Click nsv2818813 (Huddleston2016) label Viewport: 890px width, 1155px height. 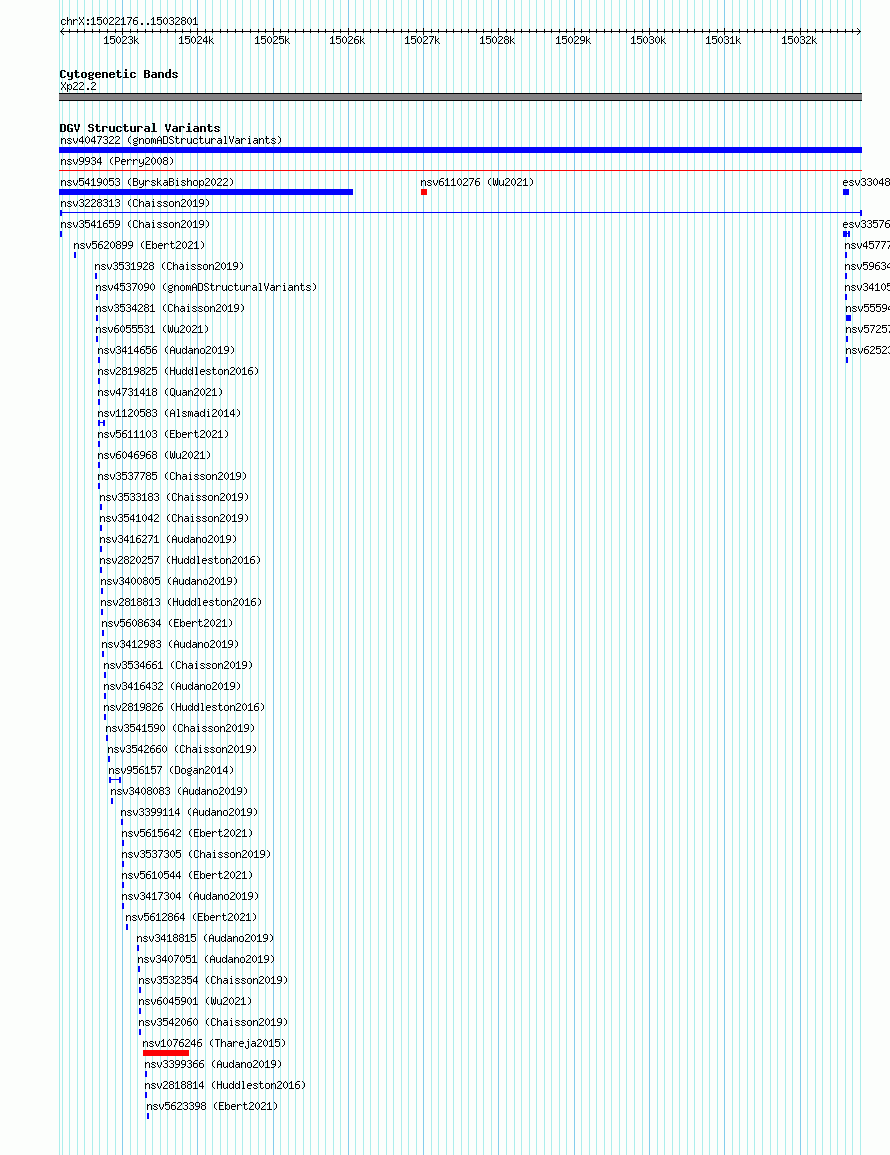click(181, 602)
